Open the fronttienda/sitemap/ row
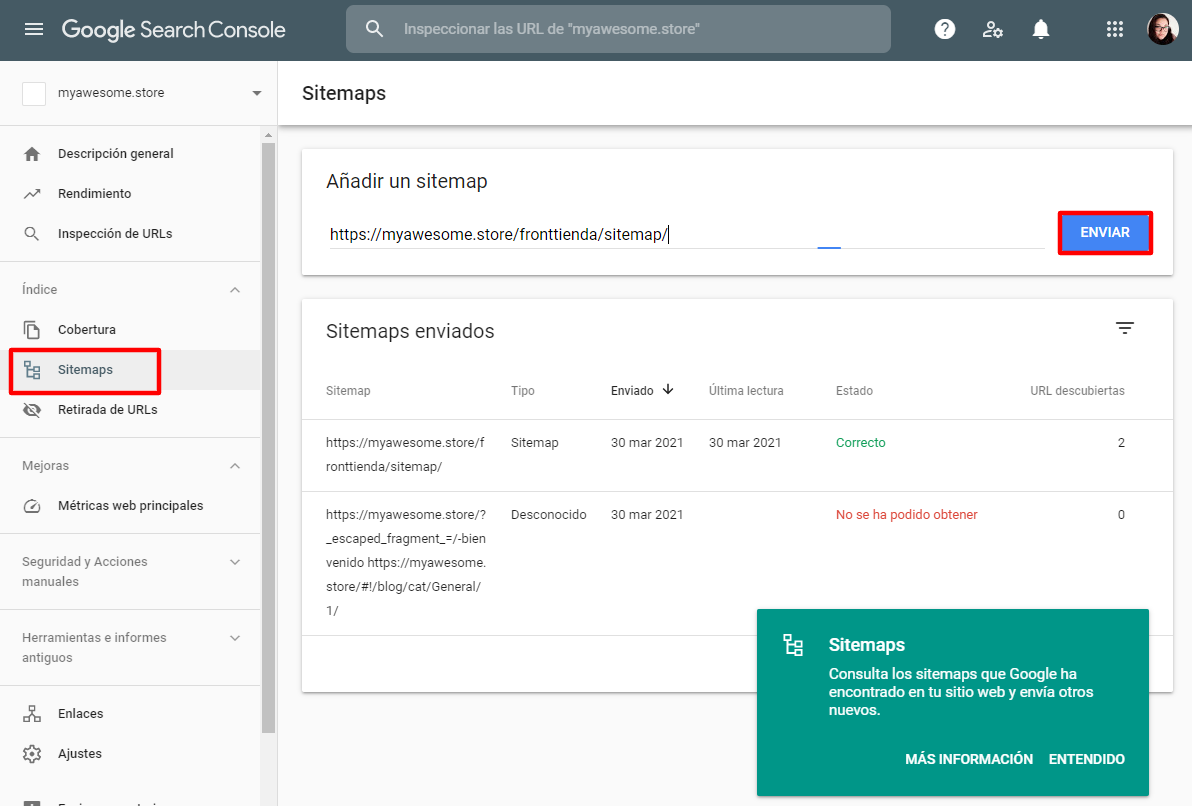 pyautogui.click(x=737, y=455)
